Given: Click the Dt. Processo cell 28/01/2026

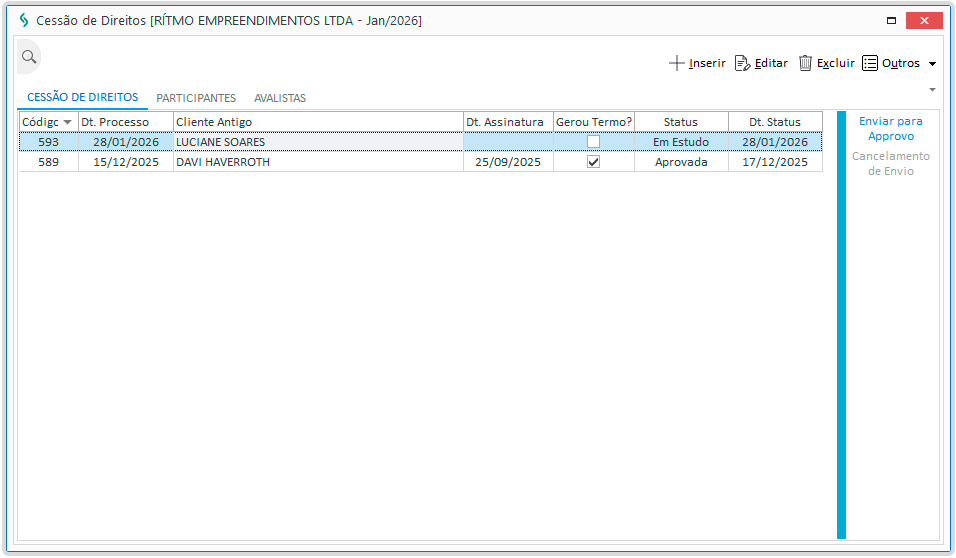Looking at the screenshot, I should [126, 142].
